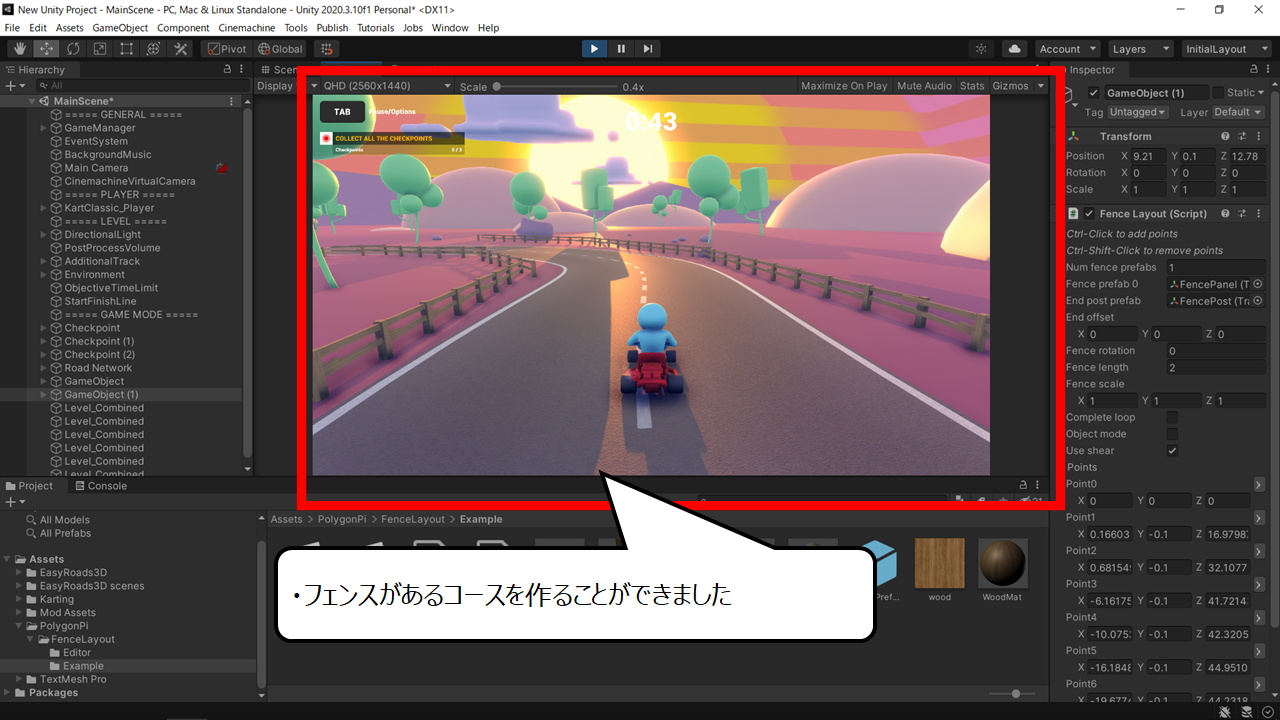
Task: Lock the Hierarchy panel
Action: pyautogui.click(x=228, y=70)
